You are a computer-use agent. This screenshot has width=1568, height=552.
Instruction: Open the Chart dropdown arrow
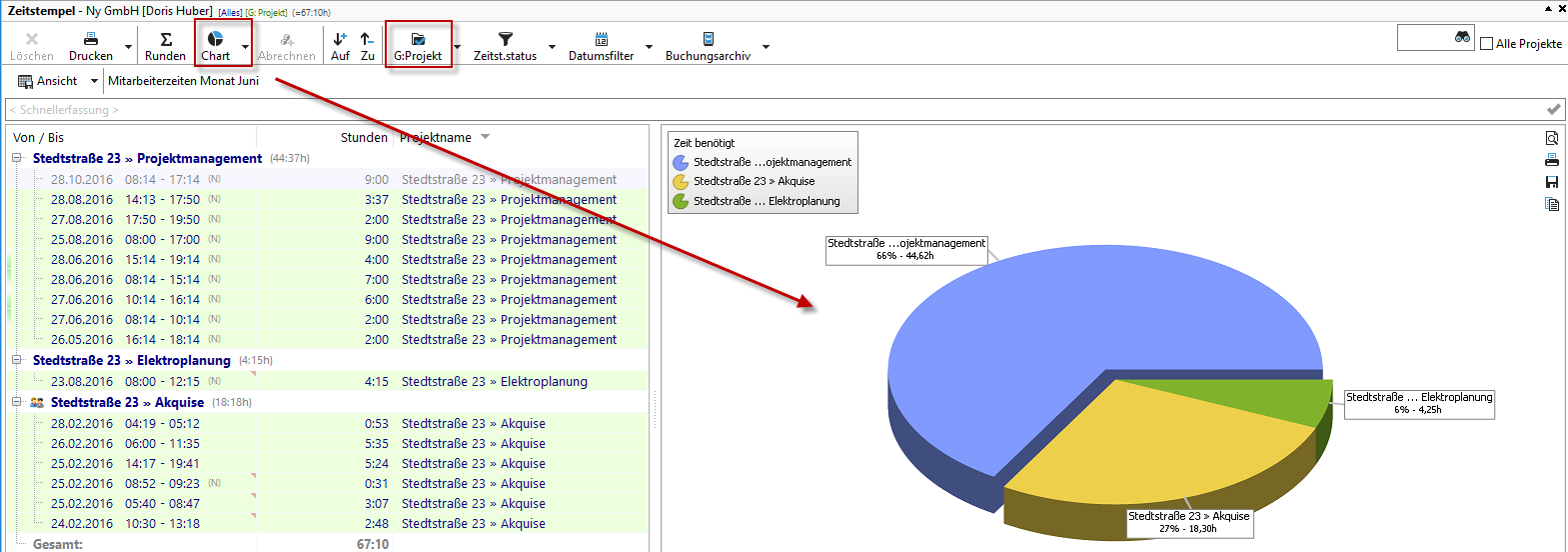point(245,46)
